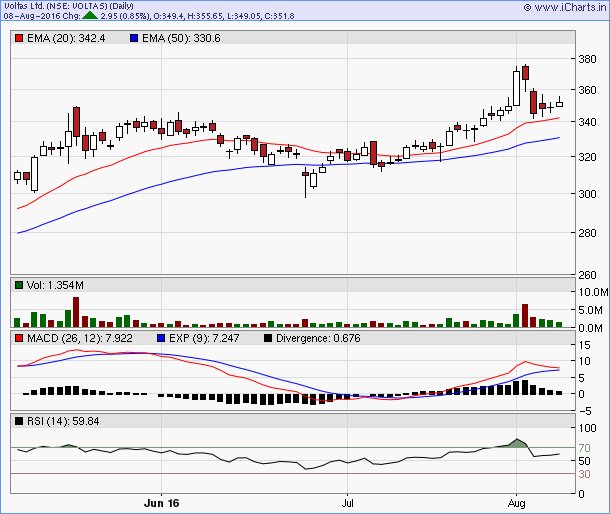Screen dimensions: 610x514
Task: Click the 340 price axis label
Action: point(587,122)
